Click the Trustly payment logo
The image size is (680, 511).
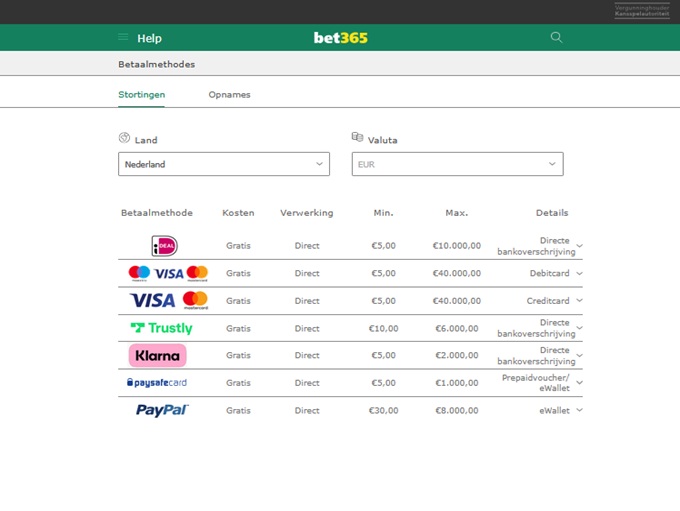[x=162, y=328]
